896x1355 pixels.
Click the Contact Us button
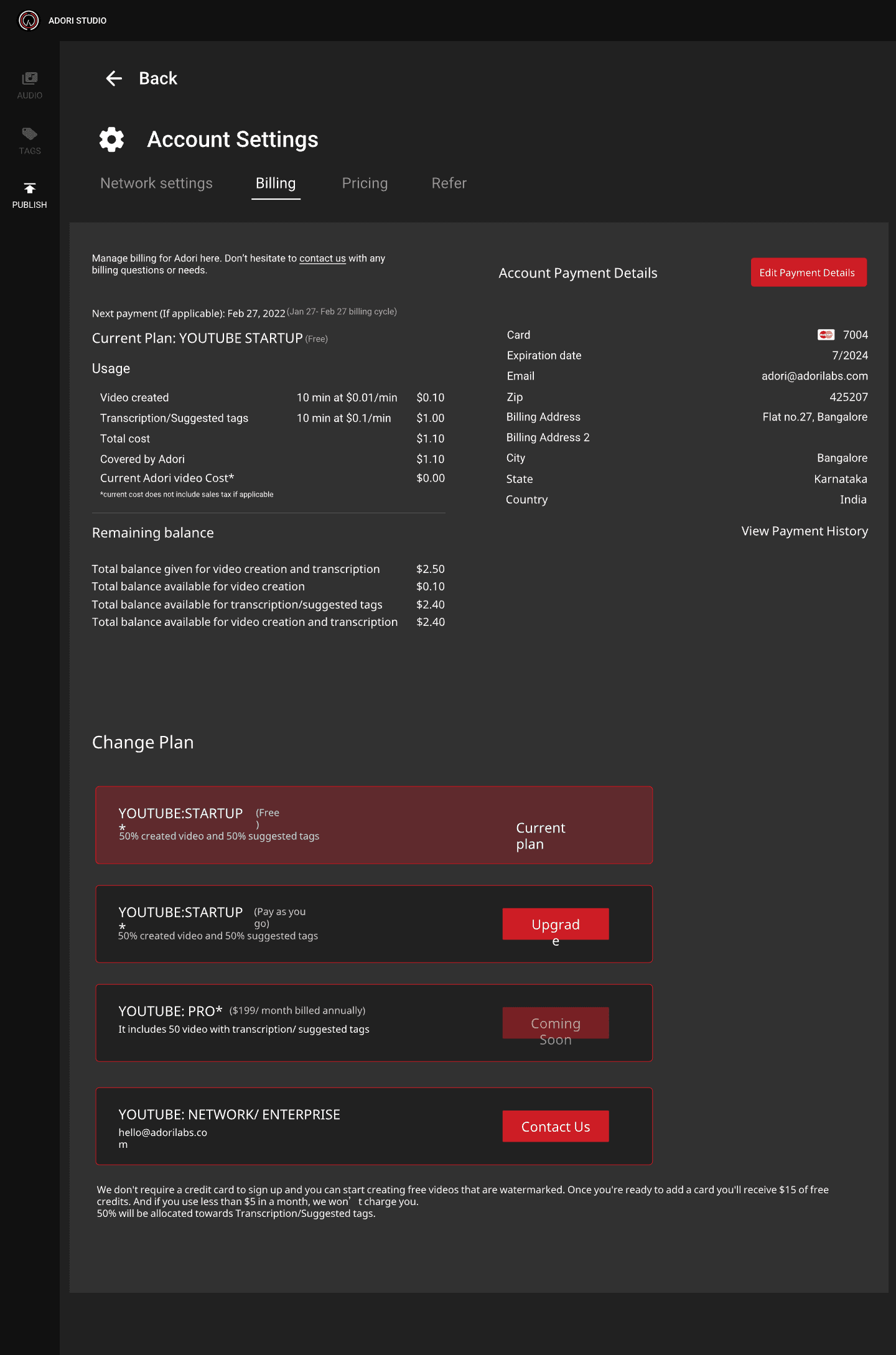(x=556, y=1126)
